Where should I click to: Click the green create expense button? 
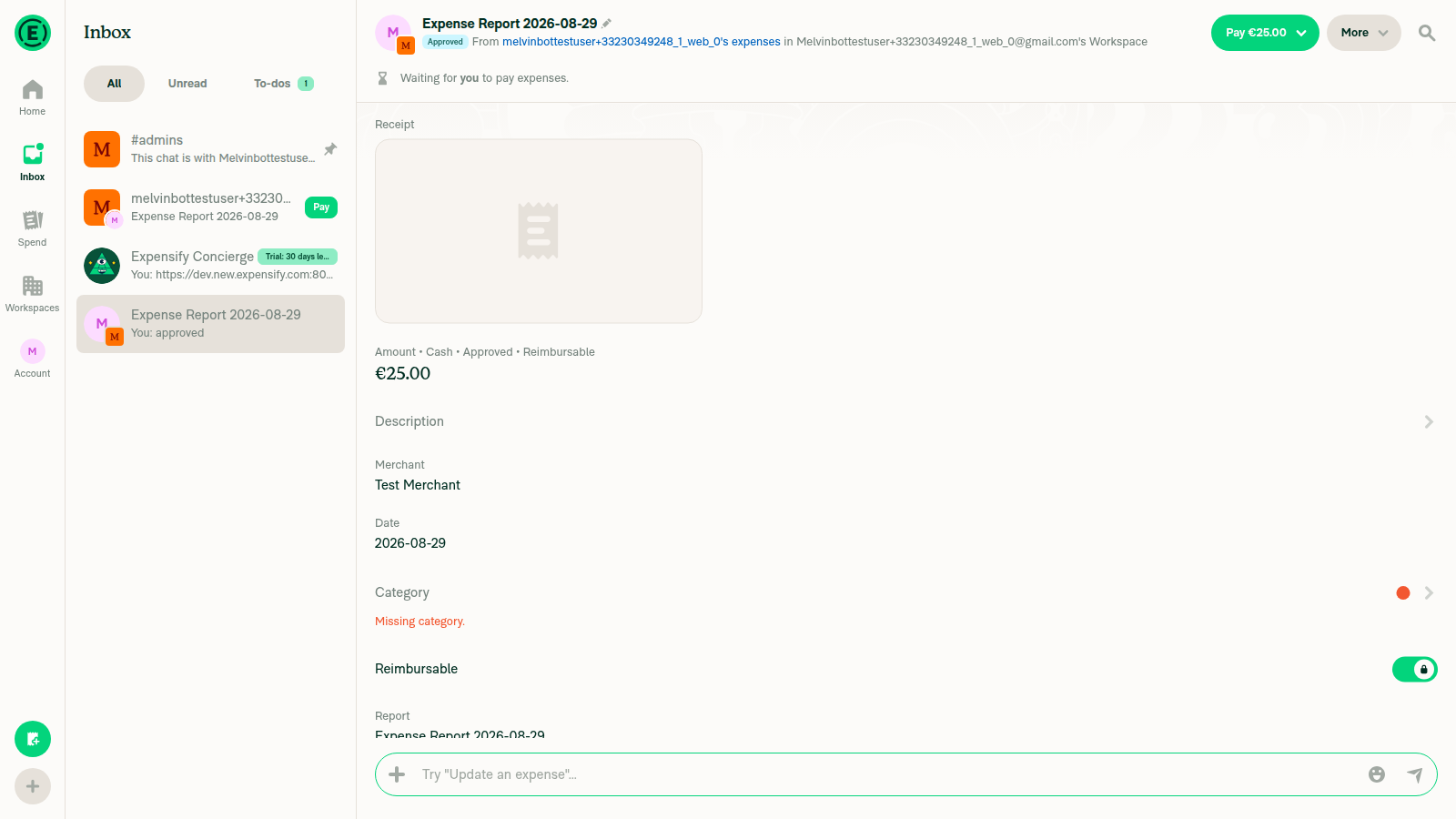tap(33, 739)
